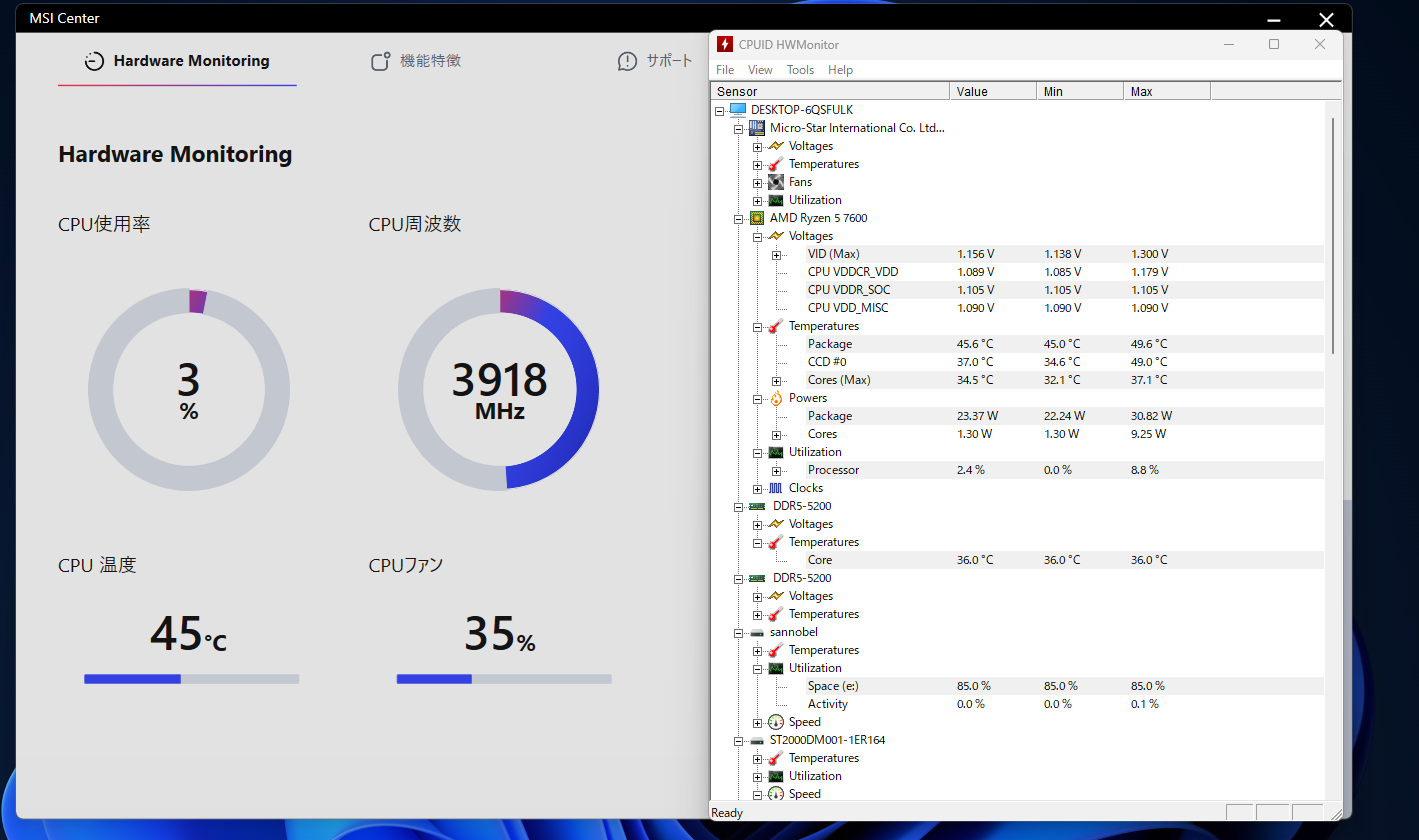Click the flame icon beside Powers
1419x840 pixels.
click(776, 398)
